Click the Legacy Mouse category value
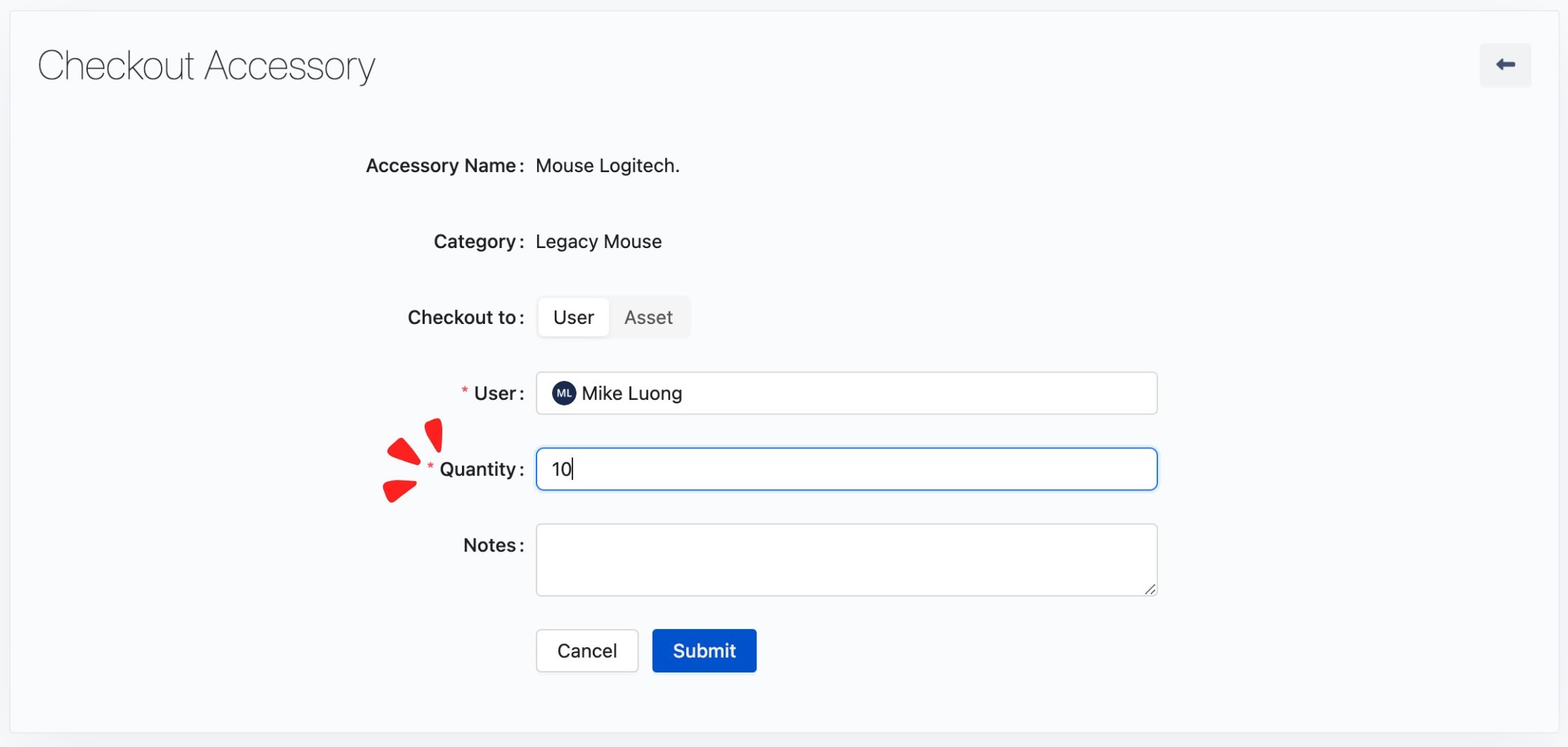1568x747 pixels. (x=598, y=242)
